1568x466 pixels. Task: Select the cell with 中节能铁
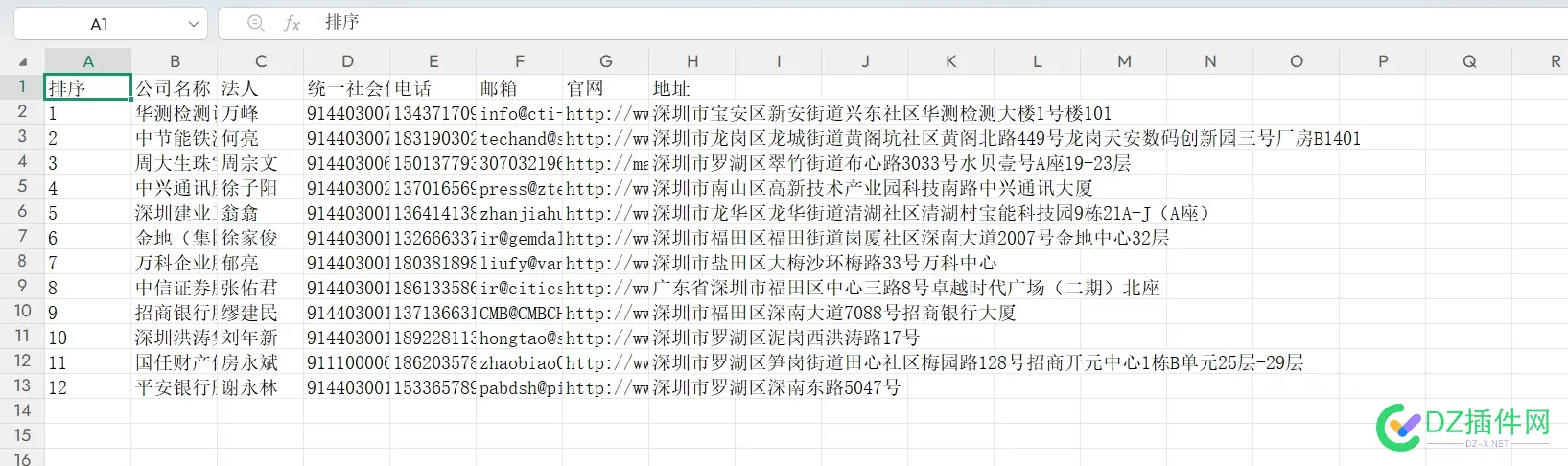(x=175, y=137)
